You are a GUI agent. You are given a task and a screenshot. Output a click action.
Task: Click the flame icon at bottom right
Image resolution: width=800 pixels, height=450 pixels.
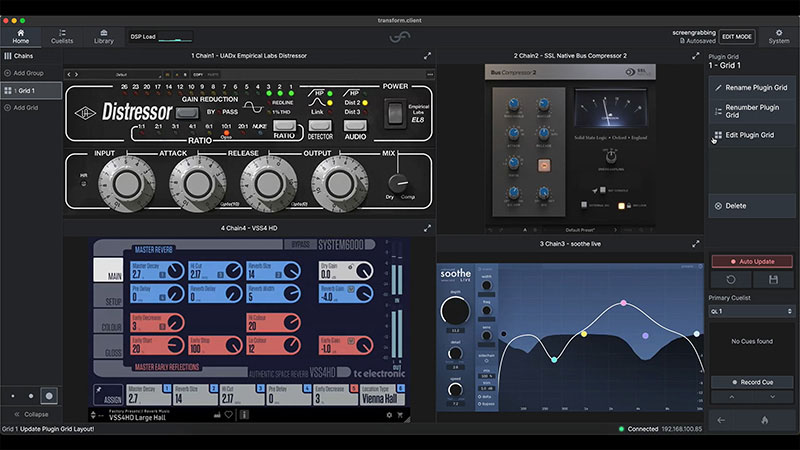(x=764, y=420)
